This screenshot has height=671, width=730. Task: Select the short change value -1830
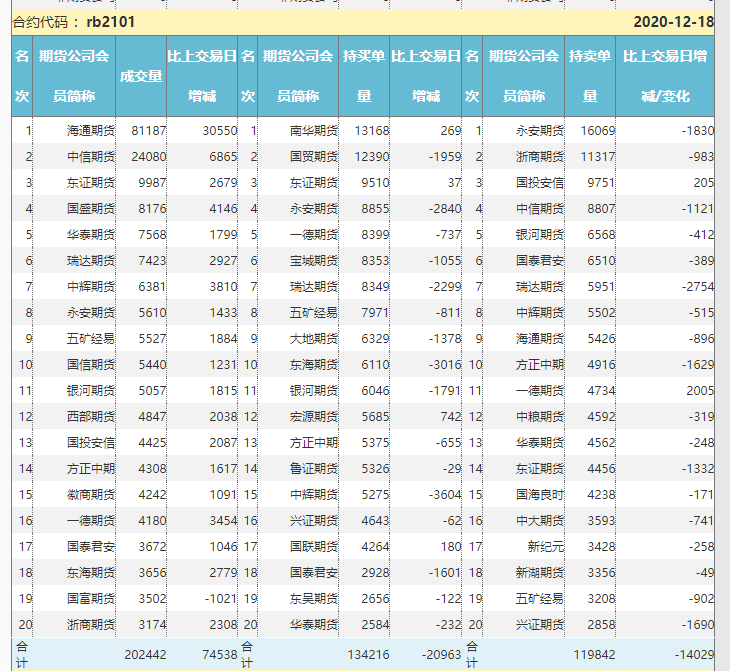tap(697, 131)
